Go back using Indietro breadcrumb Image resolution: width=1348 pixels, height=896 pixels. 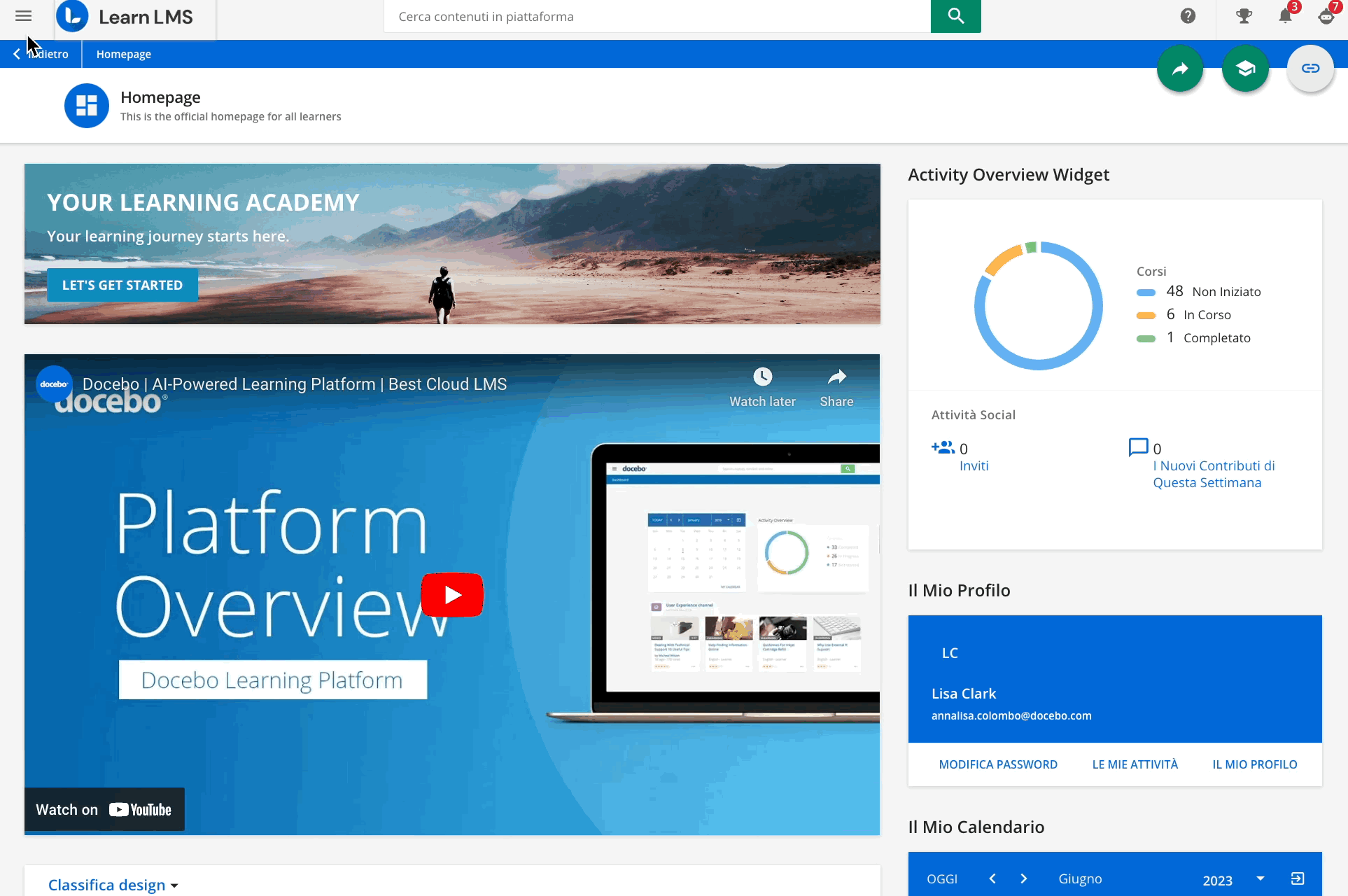42,54
